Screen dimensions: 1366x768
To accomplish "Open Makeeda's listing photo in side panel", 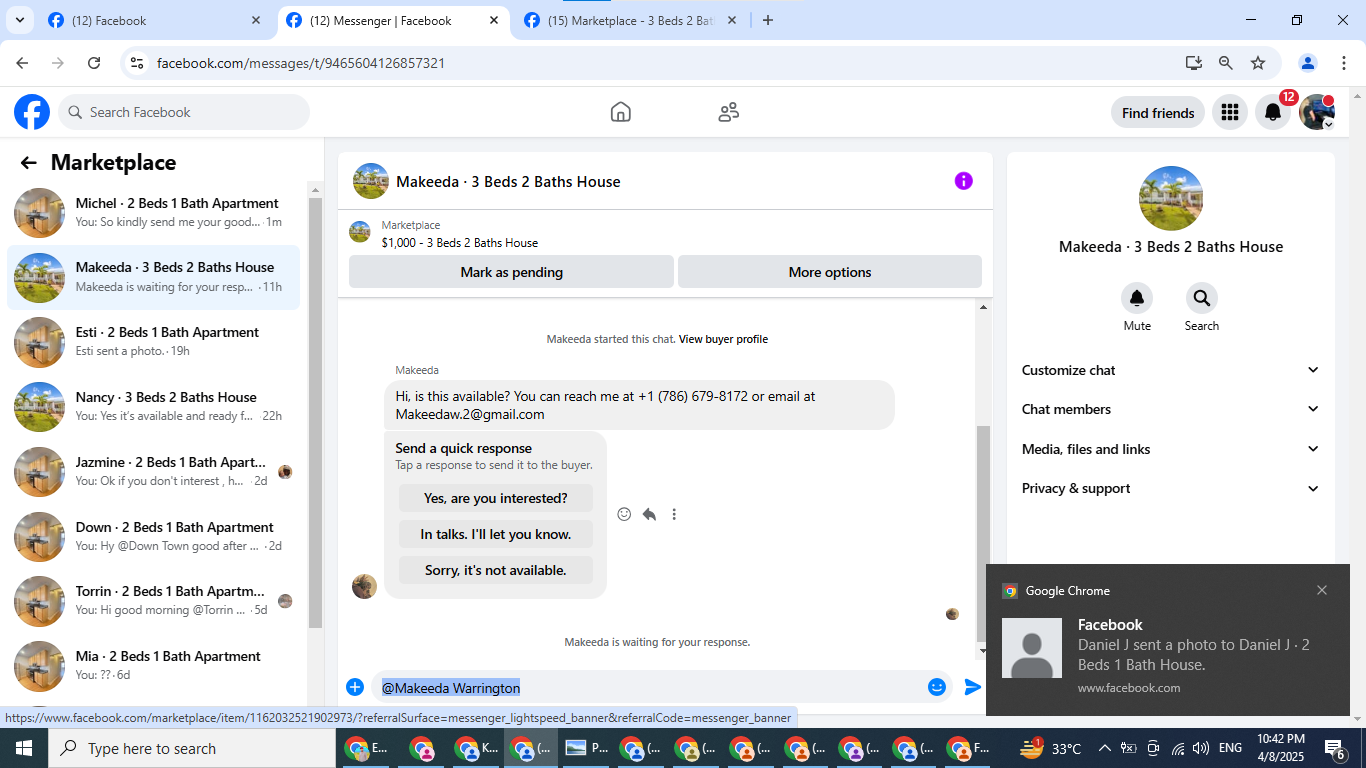I will click(1171, 198).
